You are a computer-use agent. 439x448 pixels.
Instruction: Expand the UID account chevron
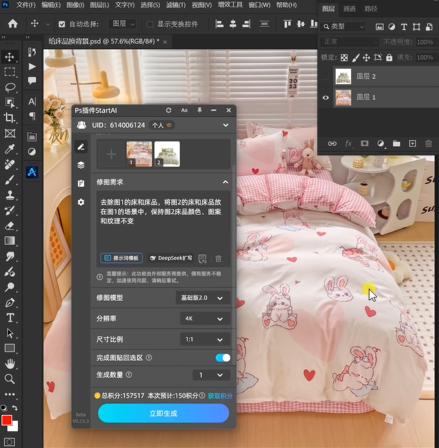click(226, 125)
